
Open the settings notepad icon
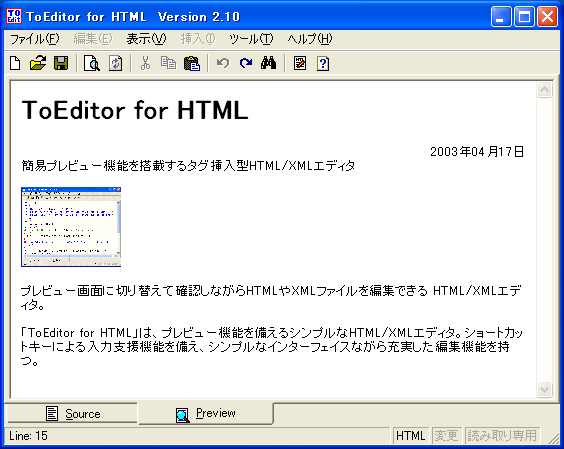point(300,63)
